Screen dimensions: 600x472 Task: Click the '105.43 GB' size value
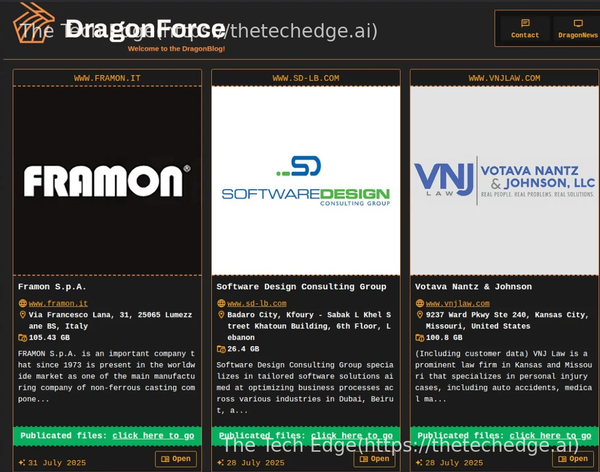(49, 338)
